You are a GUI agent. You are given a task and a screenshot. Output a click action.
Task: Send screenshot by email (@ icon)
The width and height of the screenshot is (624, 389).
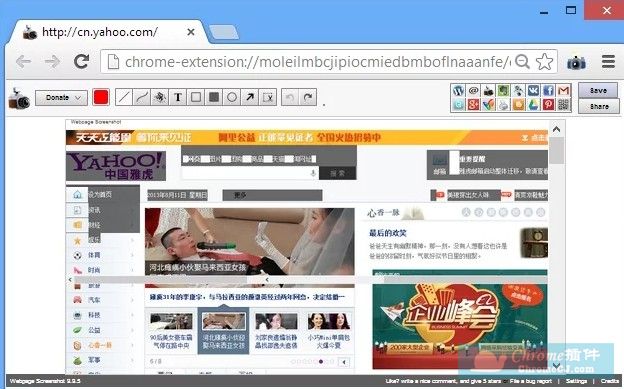tap(473, 90)
